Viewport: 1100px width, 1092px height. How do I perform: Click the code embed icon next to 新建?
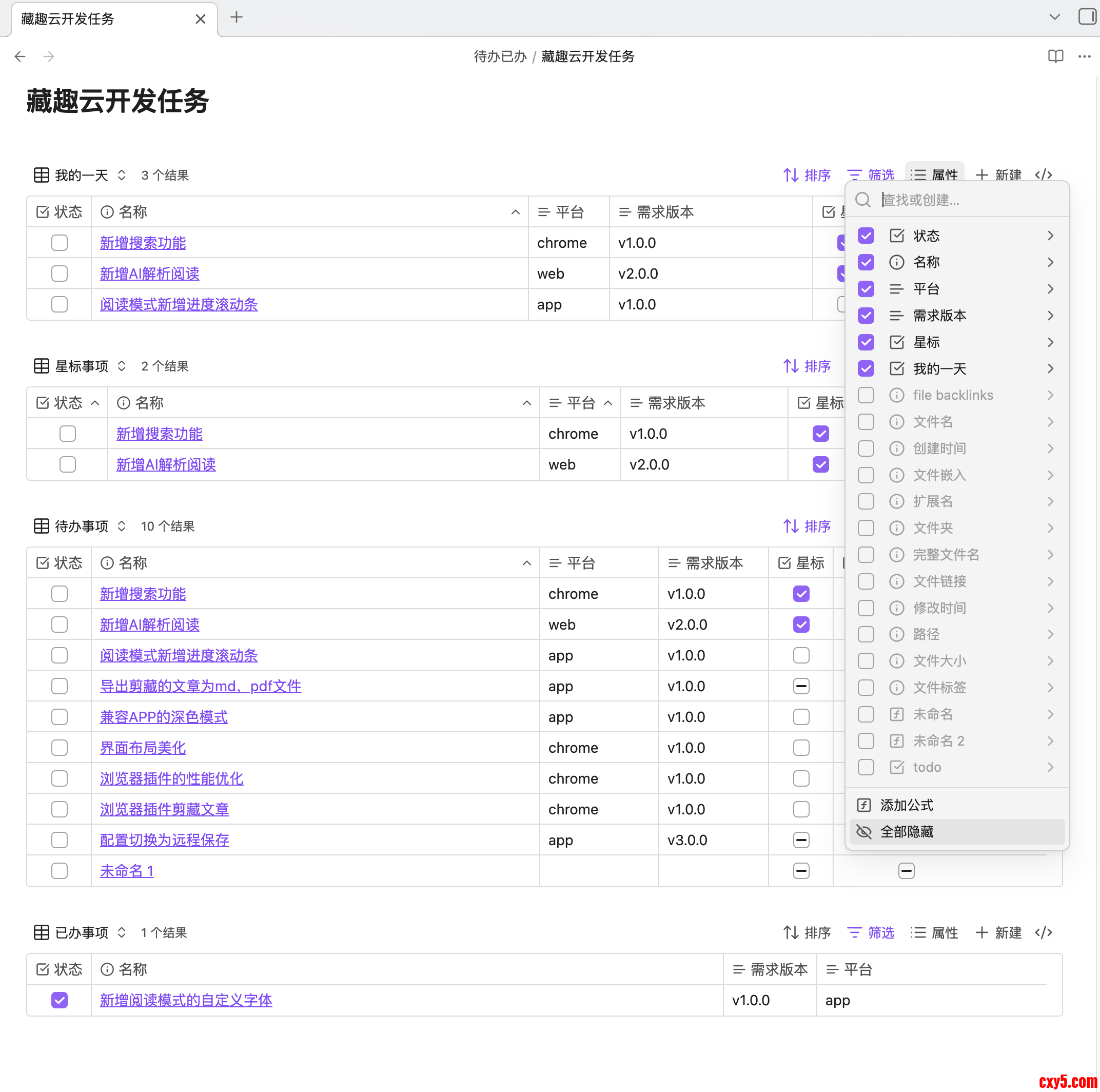[1043, 175]
